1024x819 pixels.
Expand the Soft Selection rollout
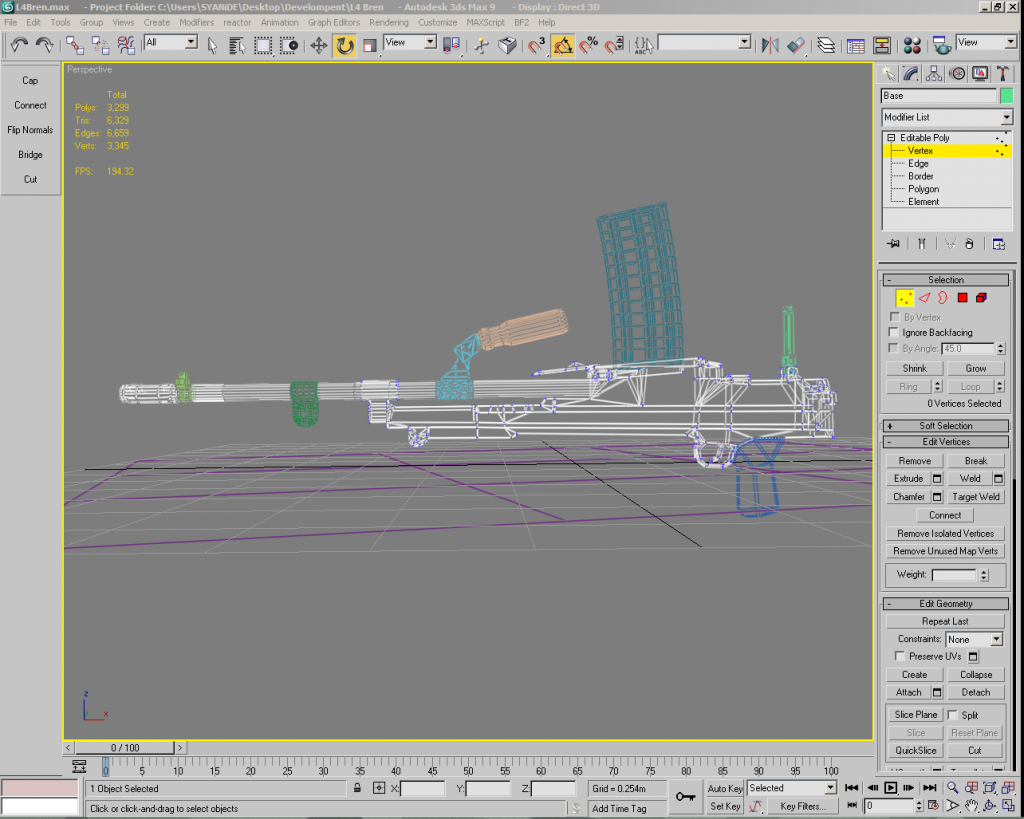point(945,426)
